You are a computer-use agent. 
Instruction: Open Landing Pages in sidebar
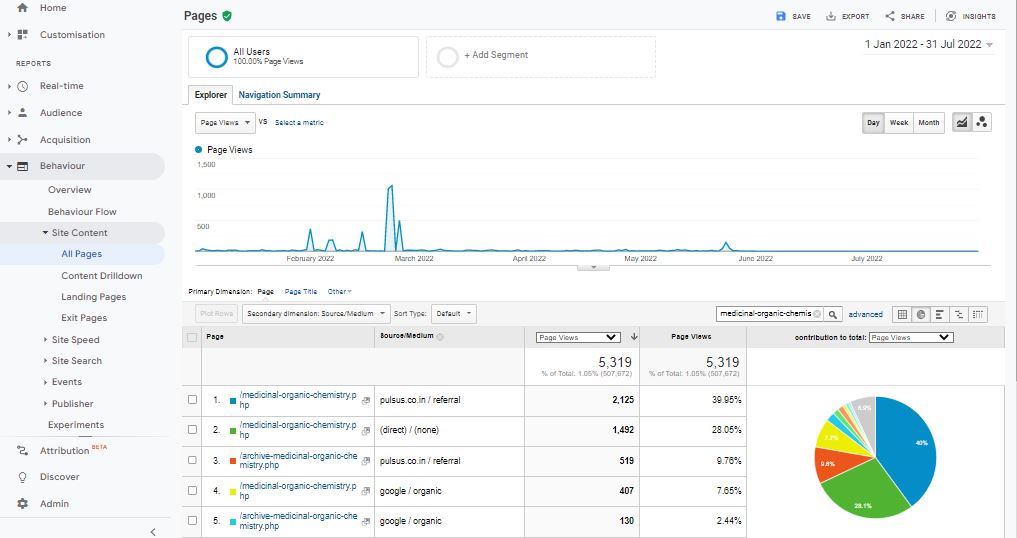coord(93,297)
